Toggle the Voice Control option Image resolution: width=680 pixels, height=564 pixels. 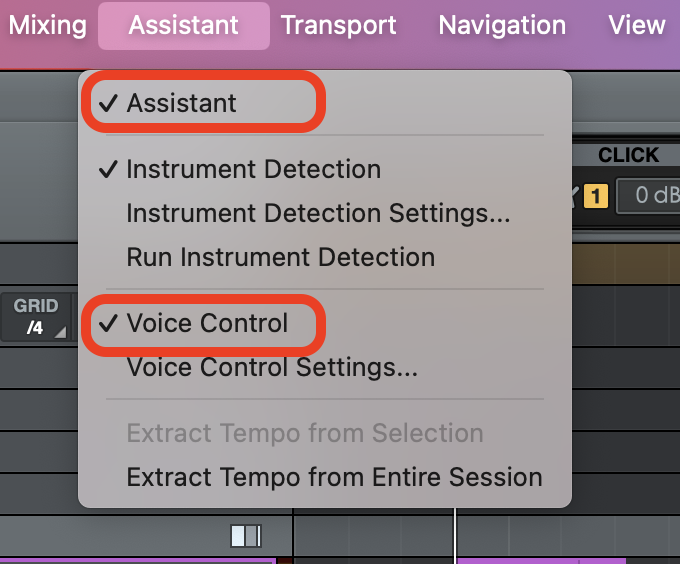[x=206, y=323]
